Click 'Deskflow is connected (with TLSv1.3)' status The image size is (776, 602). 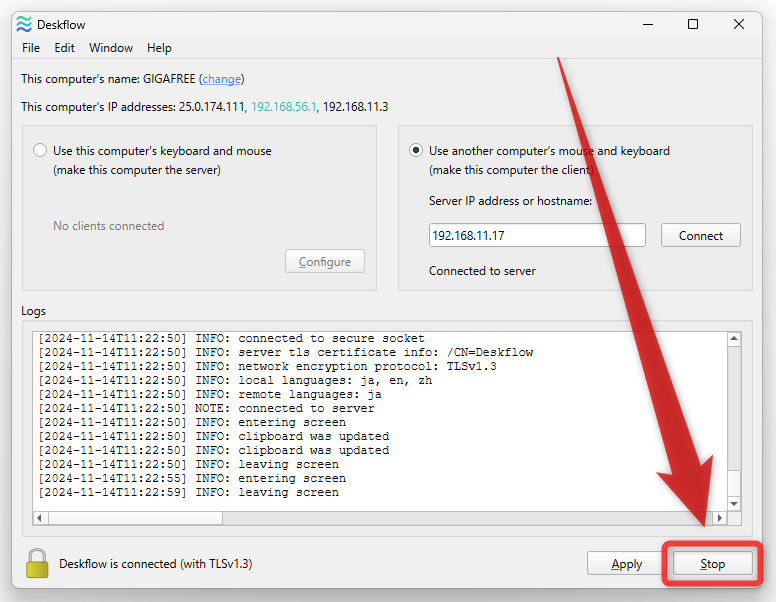pyautogui.click(x=156, y=564)
